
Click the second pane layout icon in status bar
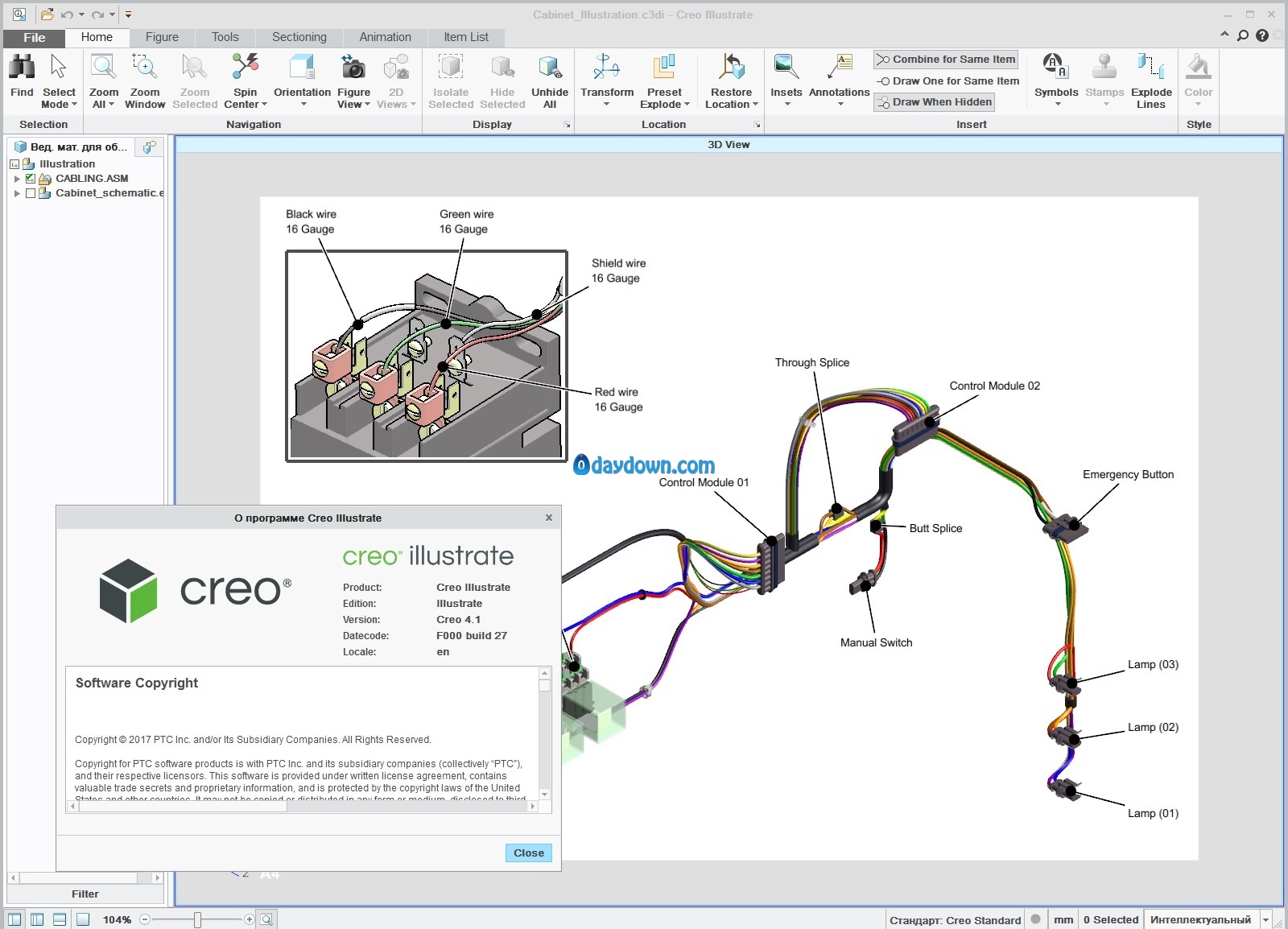[37, 919]
